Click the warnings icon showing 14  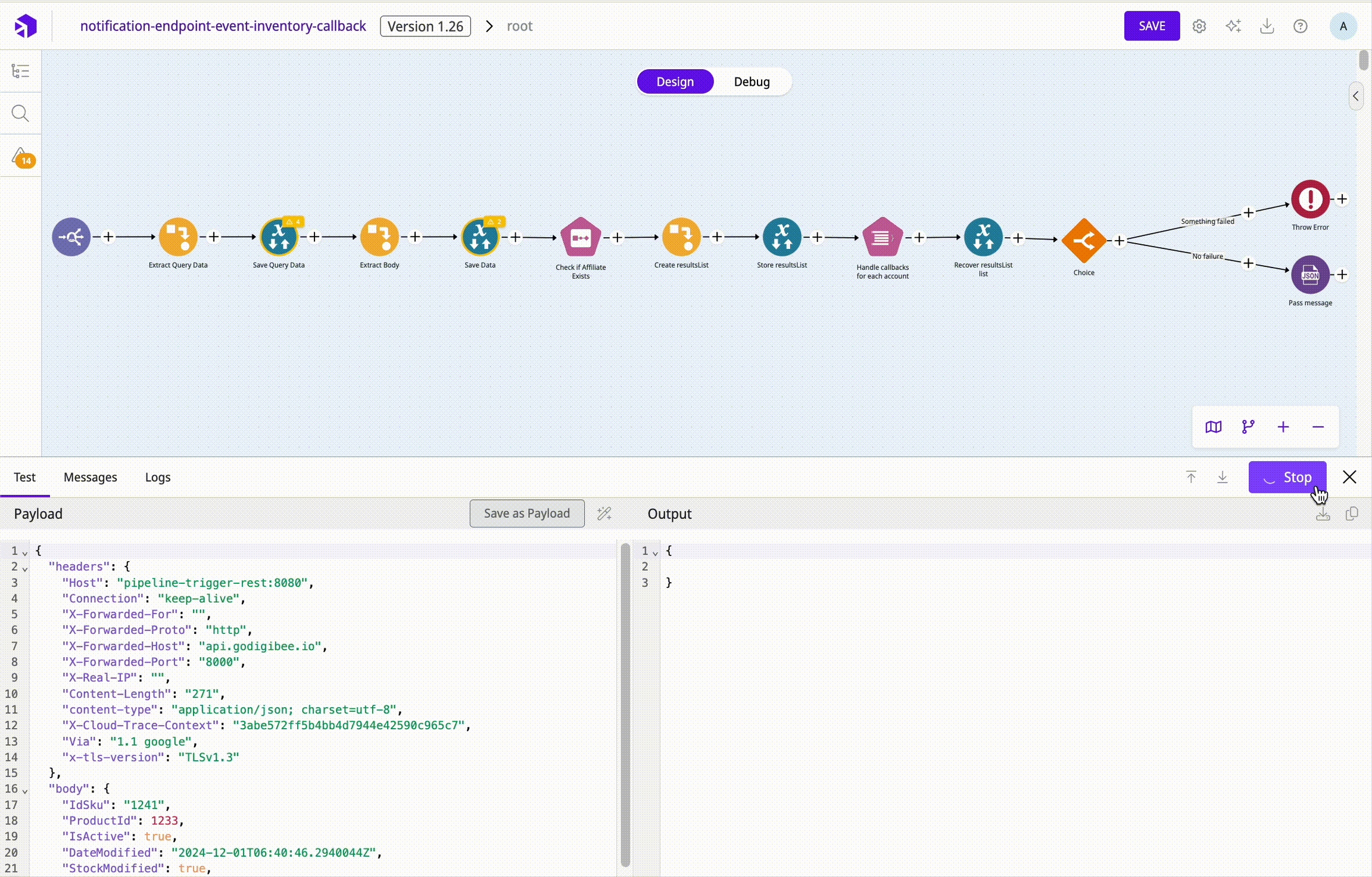(x=21, y=158)
